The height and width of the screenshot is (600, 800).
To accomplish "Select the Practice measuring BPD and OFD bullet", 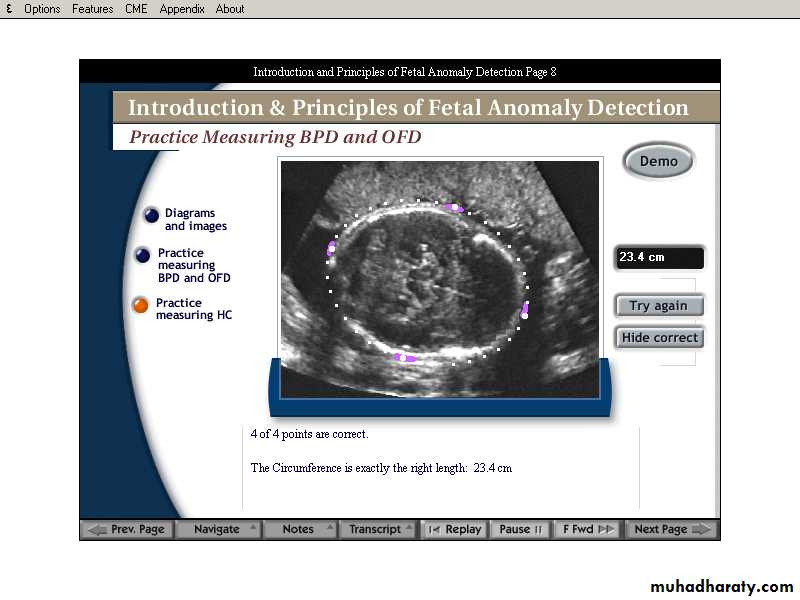I will [143, 256].
